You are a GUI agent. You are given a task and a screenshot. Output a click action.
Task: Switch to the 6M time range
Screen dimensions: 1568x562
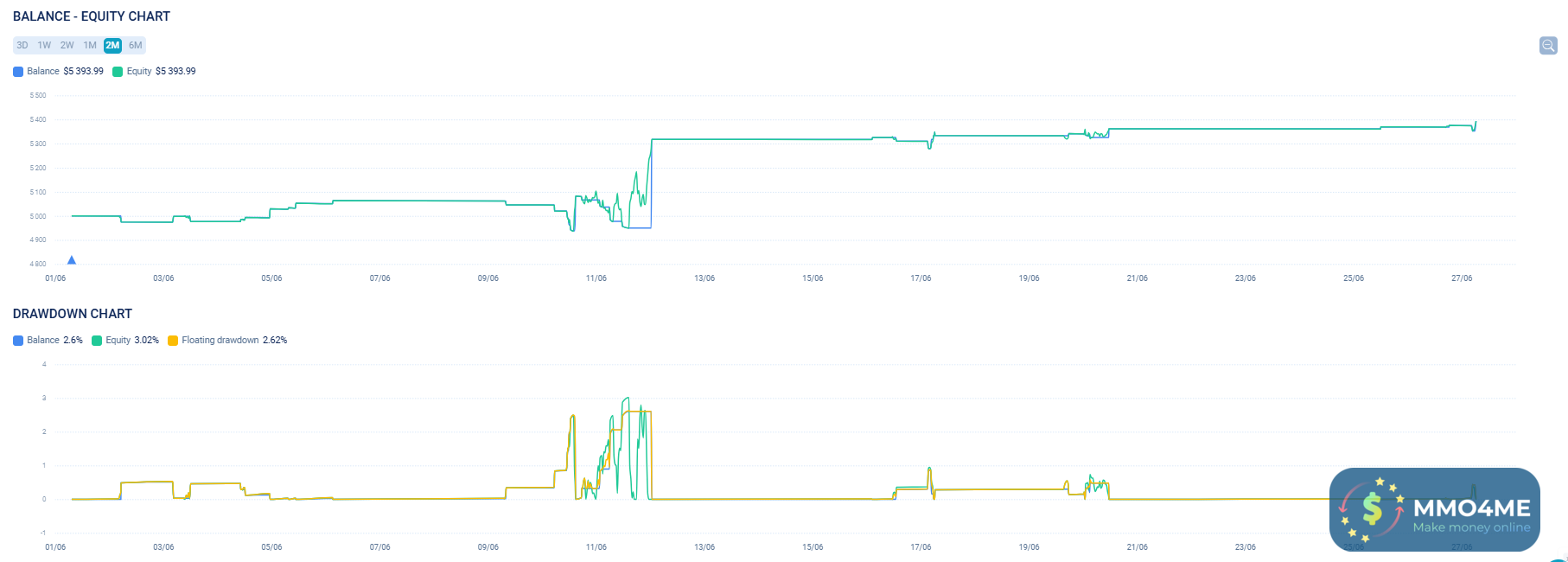[136, 46]
